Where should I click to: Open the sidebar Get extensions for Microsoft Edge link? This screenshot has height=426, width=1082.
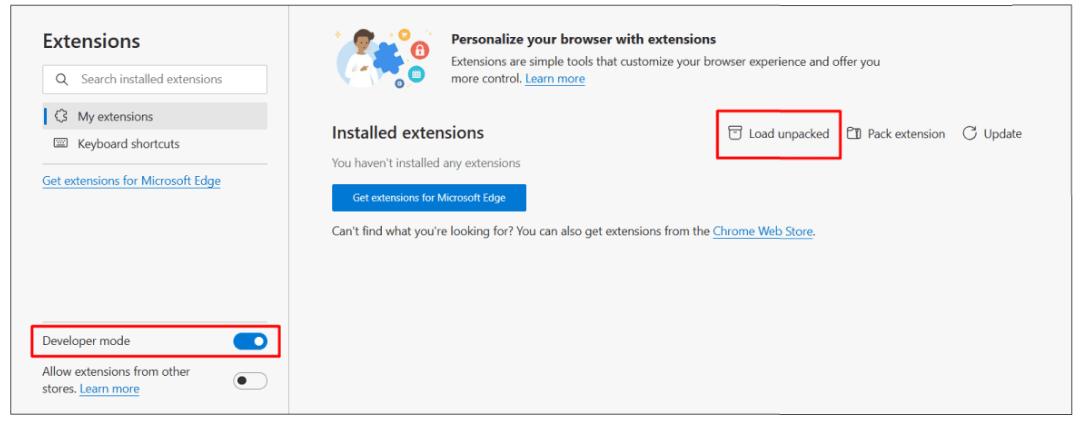(131, 181)
